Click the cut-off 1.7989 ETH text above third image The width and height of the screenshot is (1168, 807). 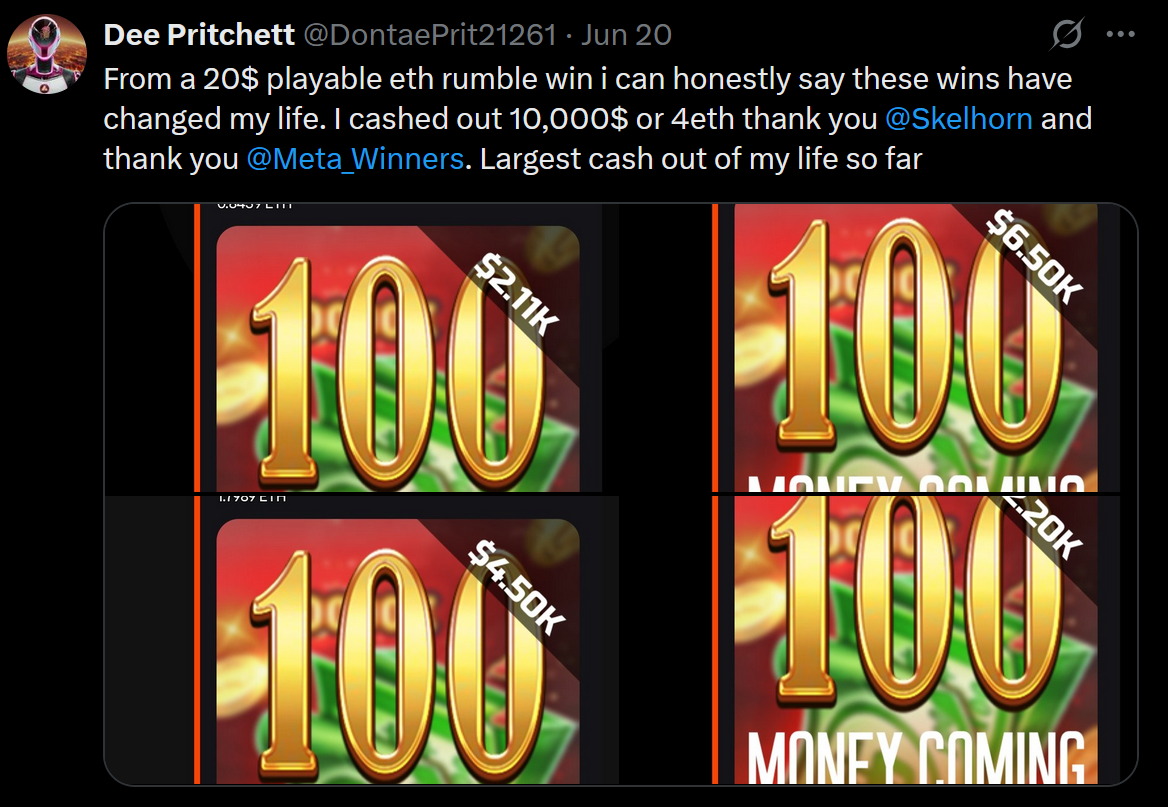pyautogui.click(x=253, y=498)
